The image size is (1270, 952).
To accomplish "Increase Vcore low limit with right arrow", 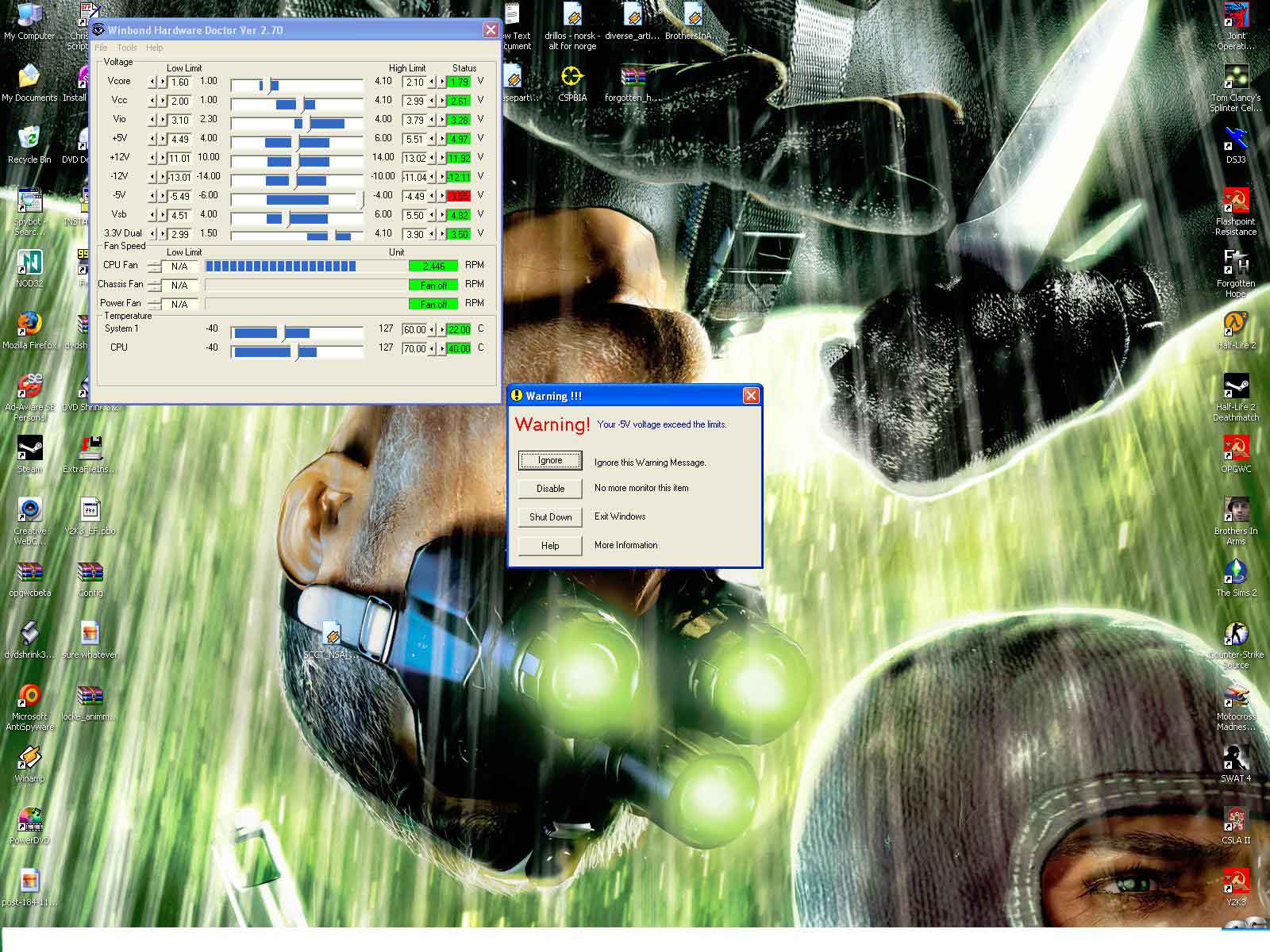I will [x=163, y=82].
